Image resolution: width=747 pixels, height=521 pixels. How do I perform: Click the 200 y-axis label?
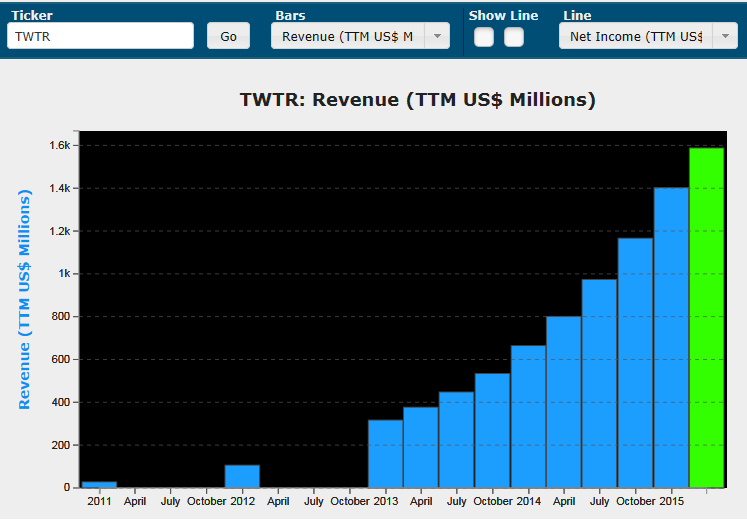(61, 445)
